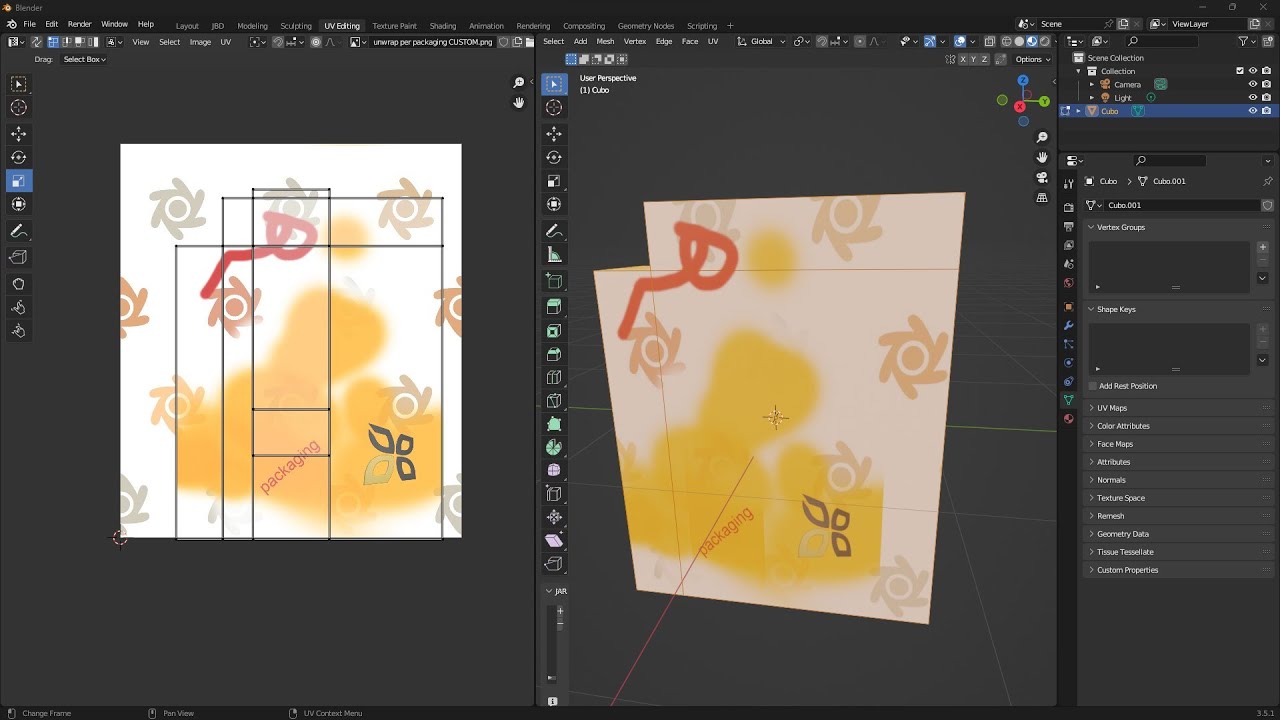Switch to the Texture Paint workspace tab
The height and width of the screenshot is (720, 1280).
pyautogui.click(x=394, y=25)
